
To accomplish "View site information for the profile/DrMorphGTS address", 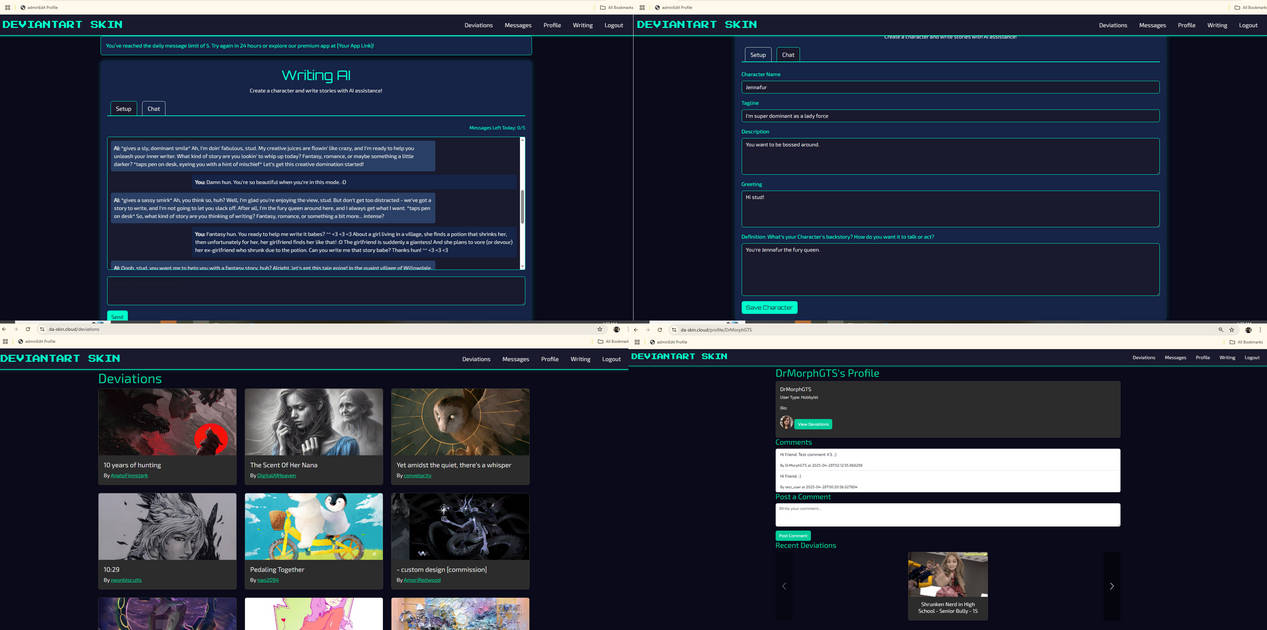I will click(x=674, y=330).
